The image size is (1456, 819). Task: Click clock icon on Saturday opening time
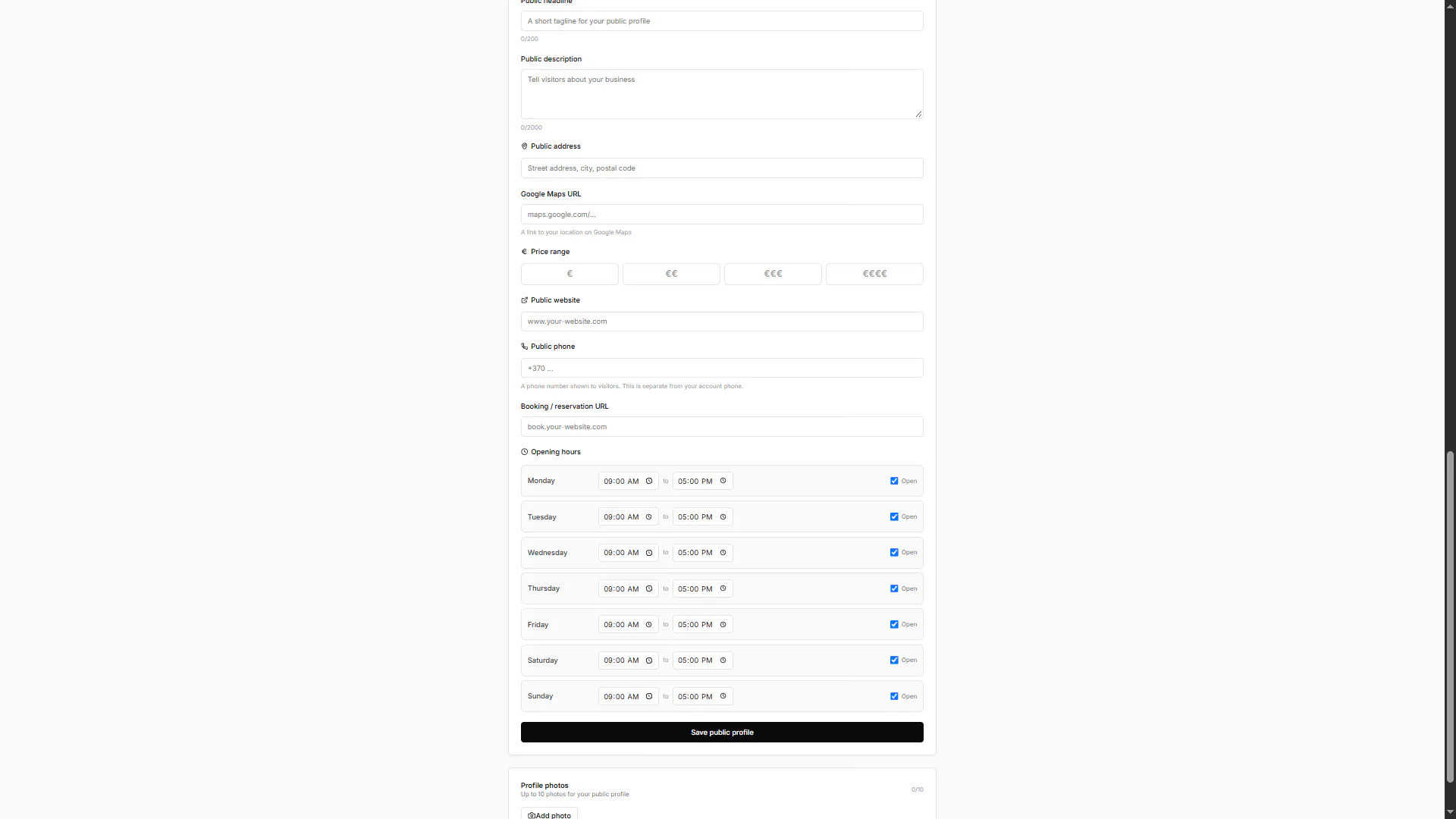click(649, 661)
